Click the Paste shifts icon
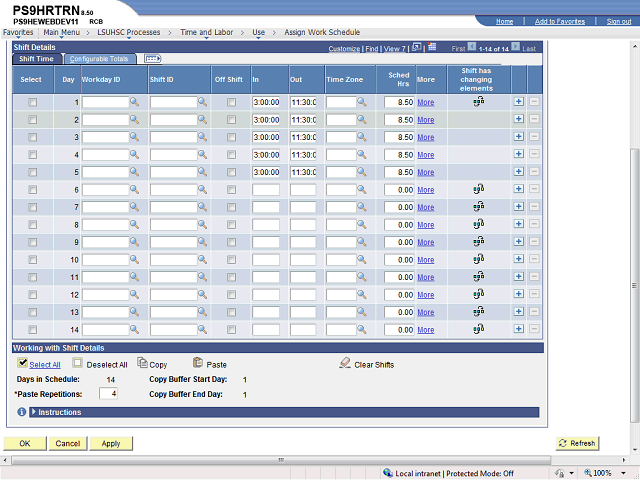This screenshot has height=480, width=640. (197, 364)
